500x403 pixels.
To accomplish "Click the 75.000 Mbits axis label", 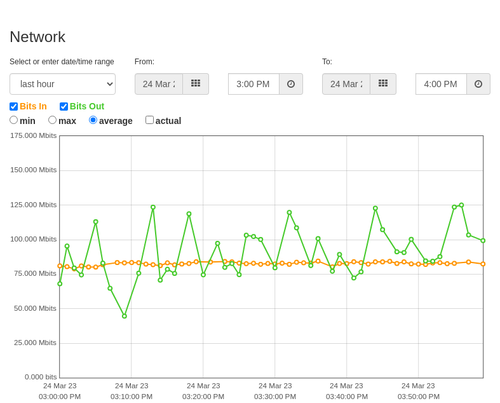I will 35,274.
